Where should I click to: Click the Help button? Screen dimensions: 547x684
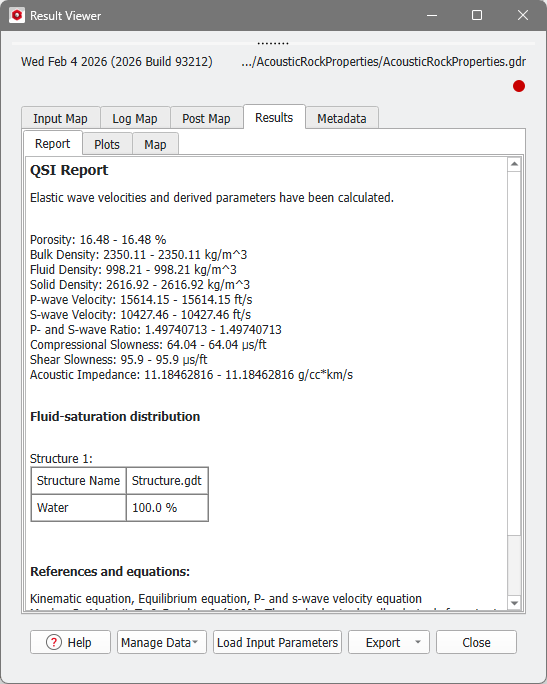(70, 642)
